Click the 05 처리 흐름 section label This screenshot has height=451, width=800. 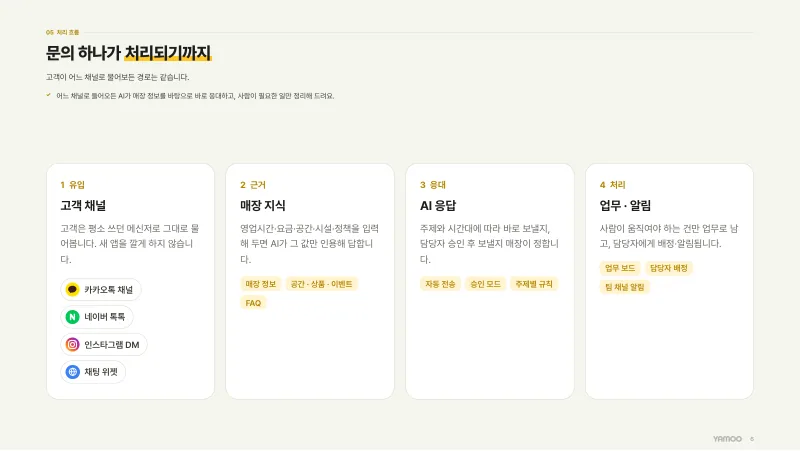tap(62, 32)
